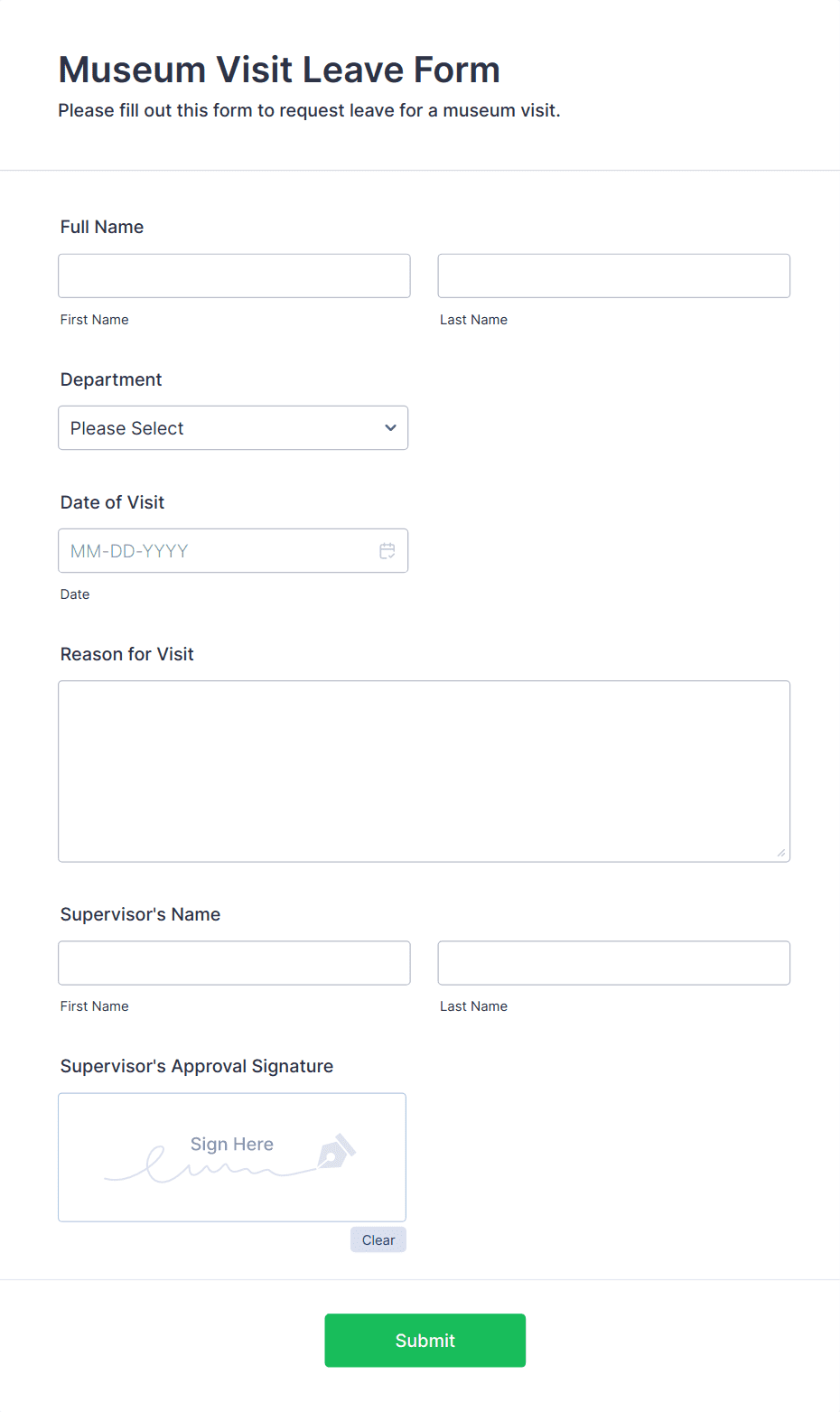
Task: Click the Department label
Action: [111, 380]
